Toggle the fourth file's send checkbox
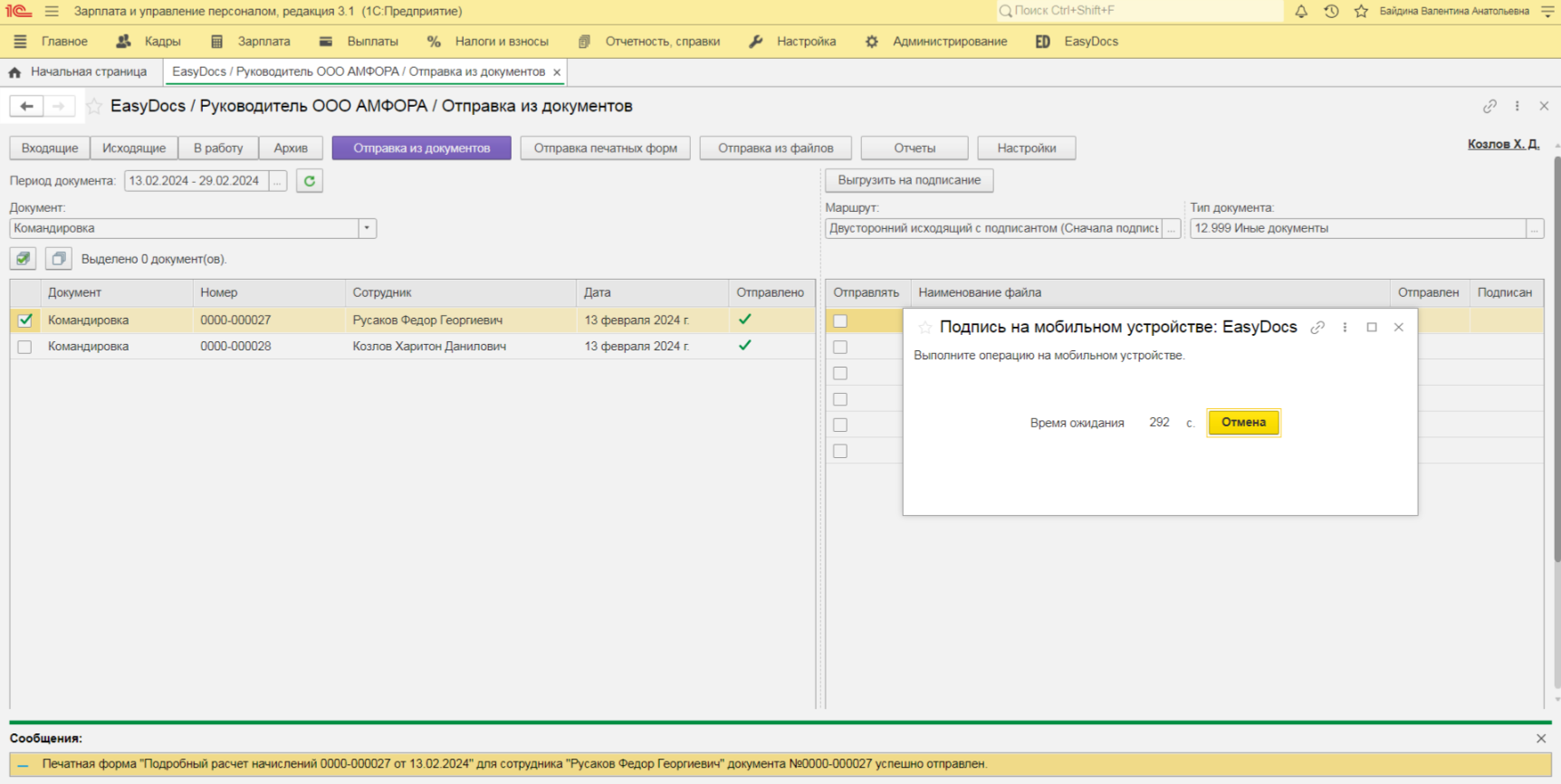The width and height of the screenshot is (1561, 784). click(x=840, y=399)
